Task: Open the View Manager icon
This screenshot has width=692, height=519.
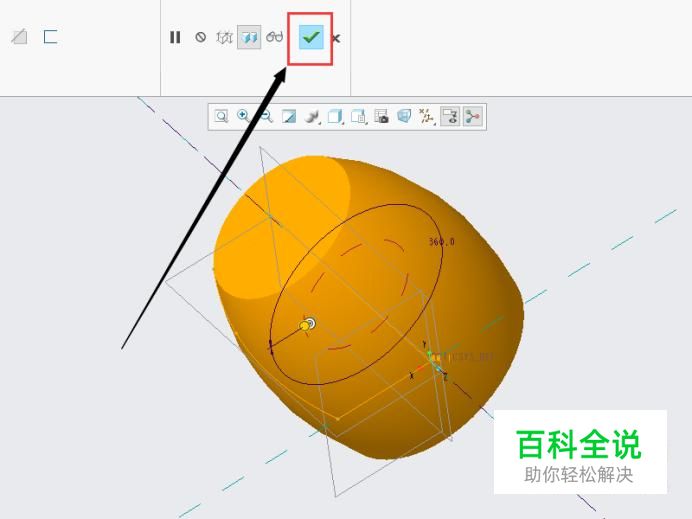Action: coord(358,117)
